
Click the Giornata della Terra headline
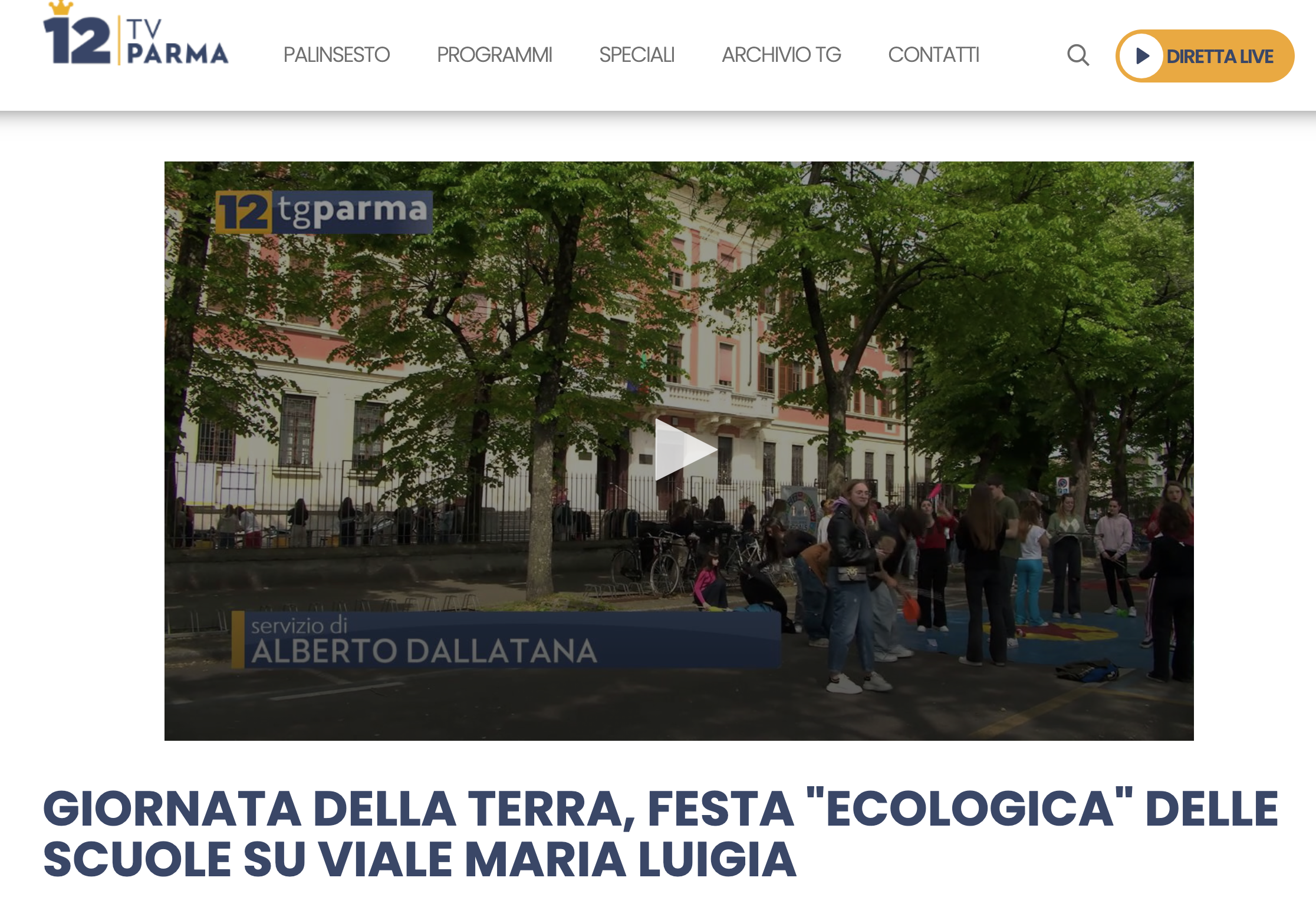(x=660, y=833)
